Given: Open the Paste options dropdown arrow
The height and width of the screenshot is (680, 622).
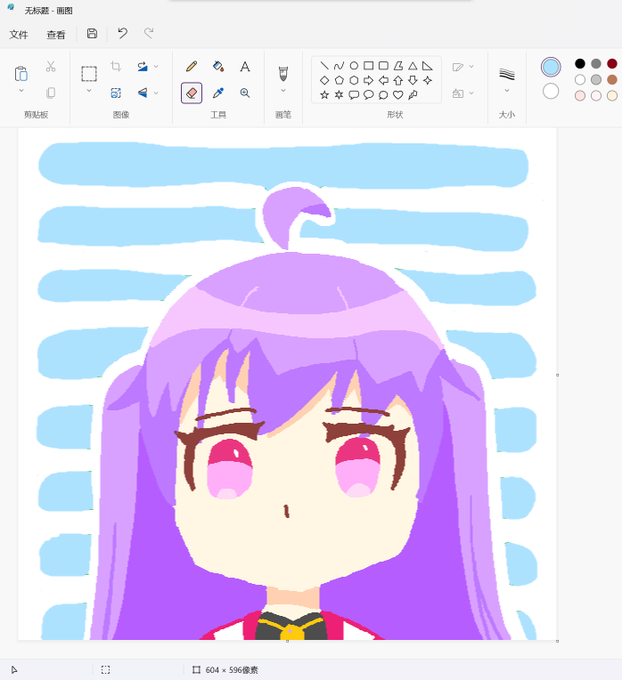Looking at the screenshot, I should [x=21, y=91].
